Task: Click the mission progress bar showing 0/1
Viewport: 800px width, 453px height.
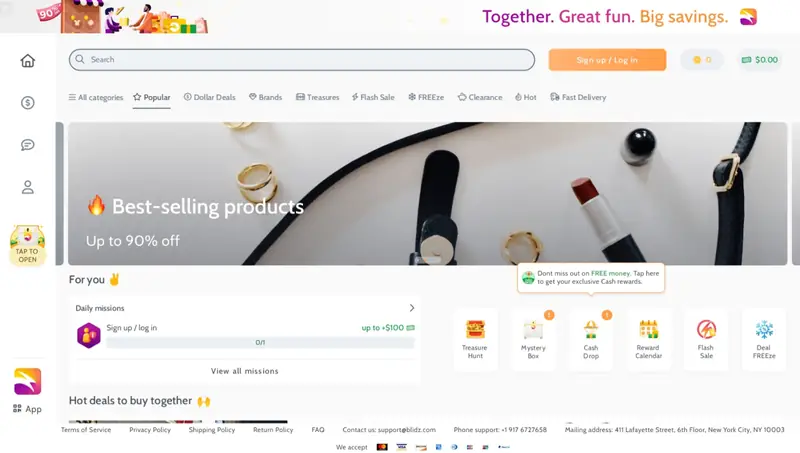Action: tap(260, 343)
